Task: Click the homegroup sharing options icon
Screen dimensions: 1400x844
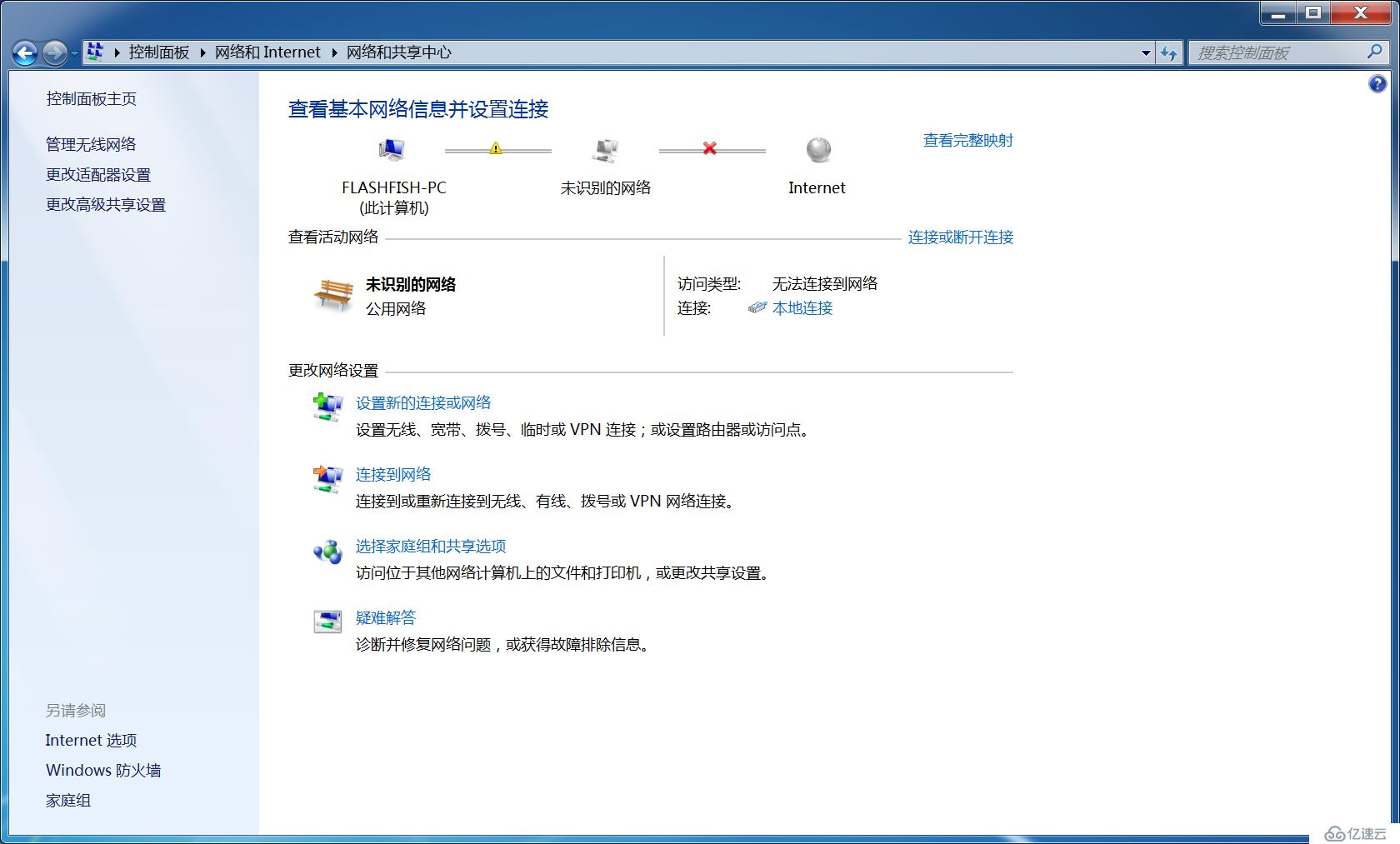Action: (327, 552)
